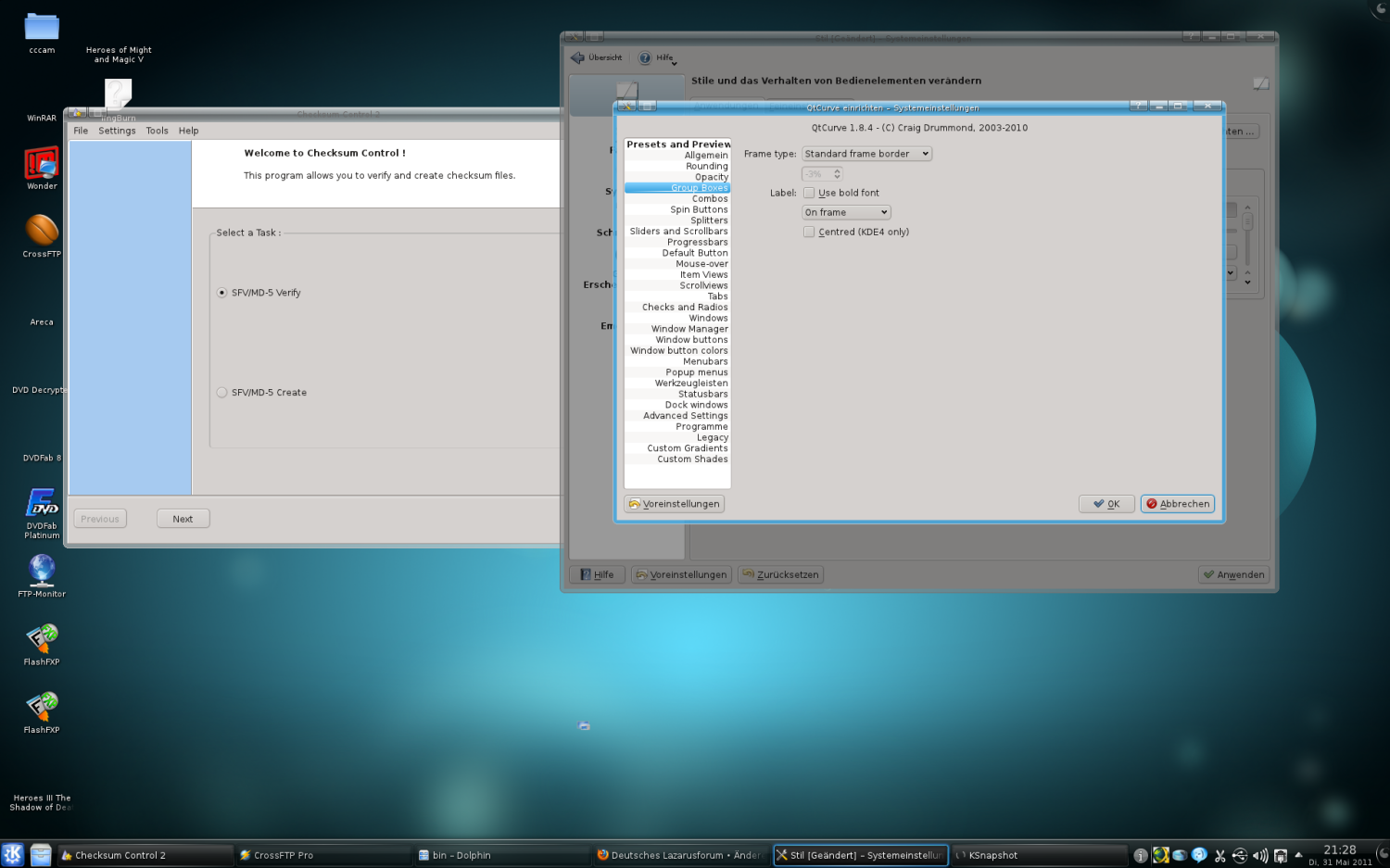
Task: Open the cccam folder on desktop
Action: pyautogui.click(x=42, y=28)
